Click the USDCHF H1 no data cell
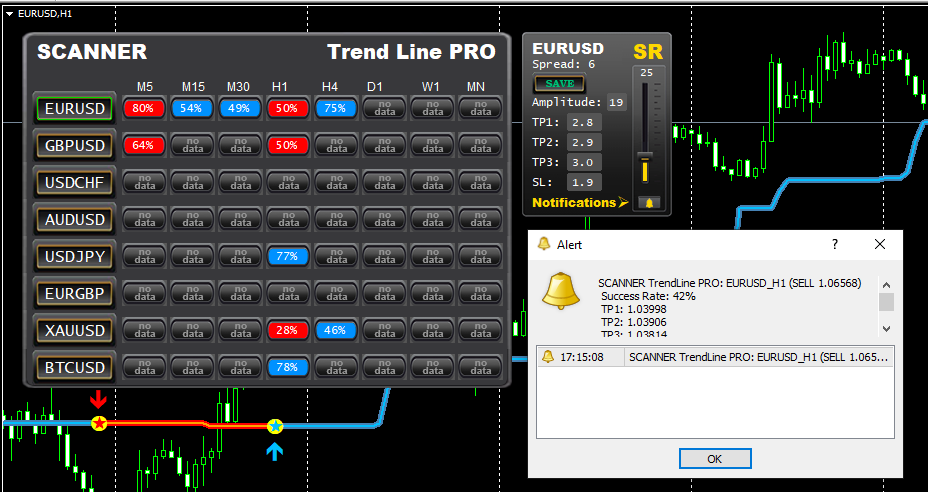This screenshot has width=928, height=492. pos(288,182)
